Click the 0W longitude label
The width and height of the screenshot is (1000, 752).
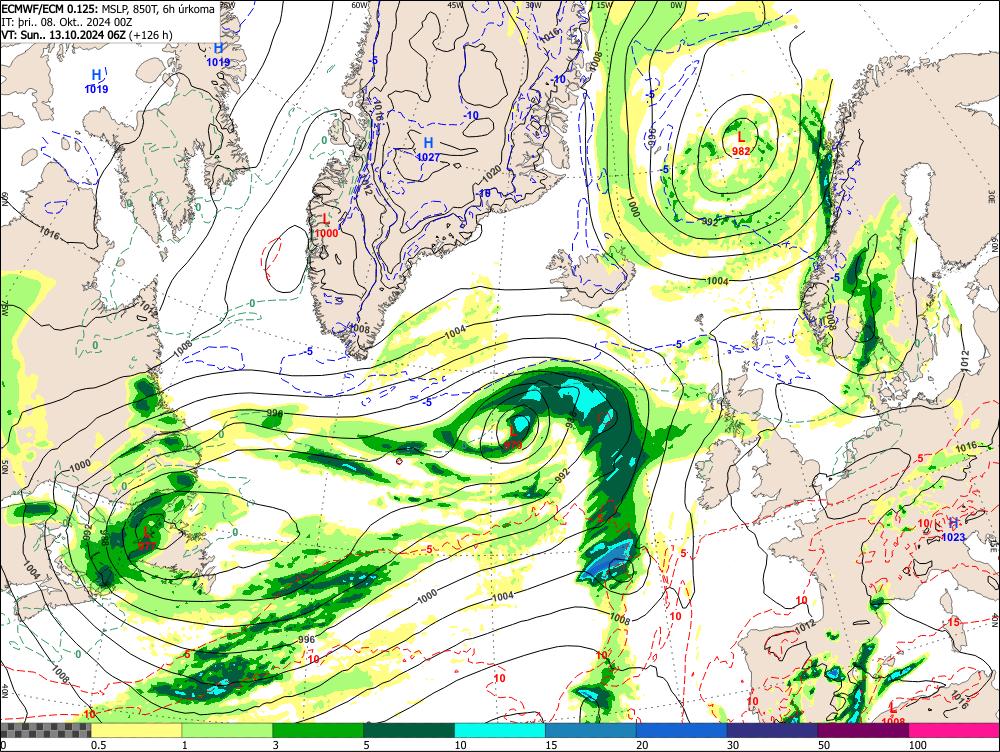click(676, 4)
